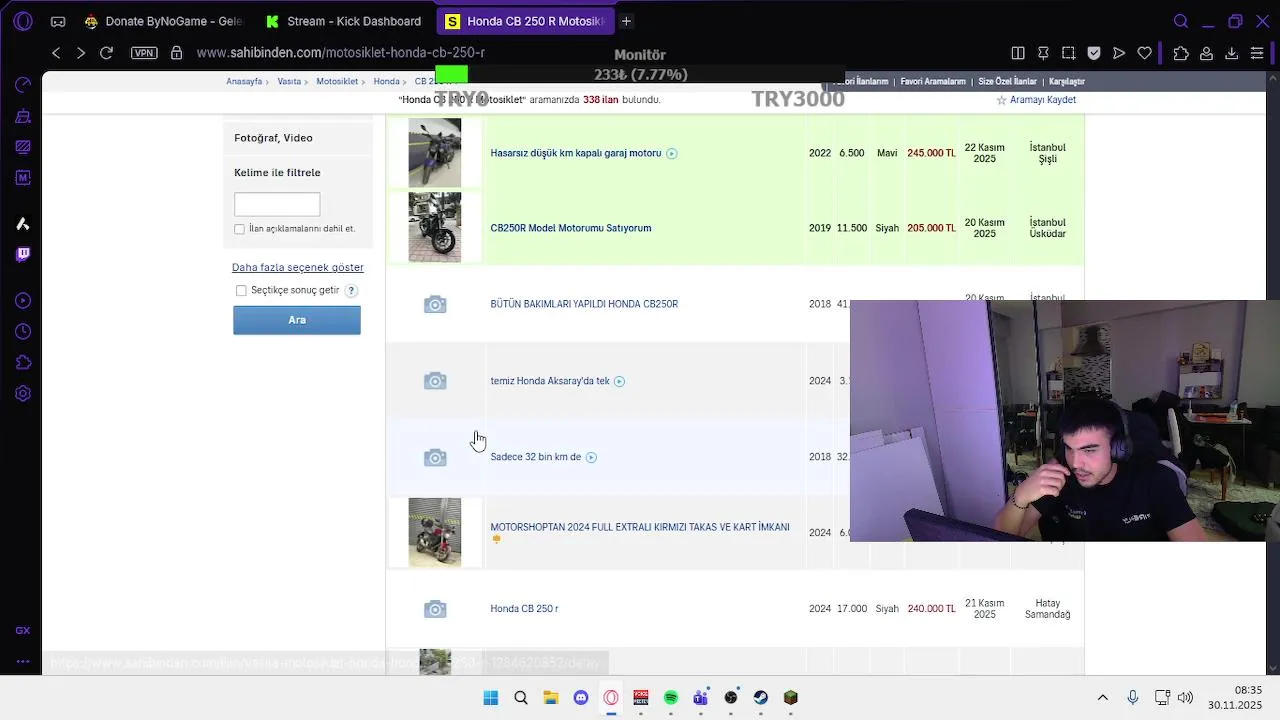Open history clock icon in sidebar
The image size is (1280, 720).
[23, 331]
